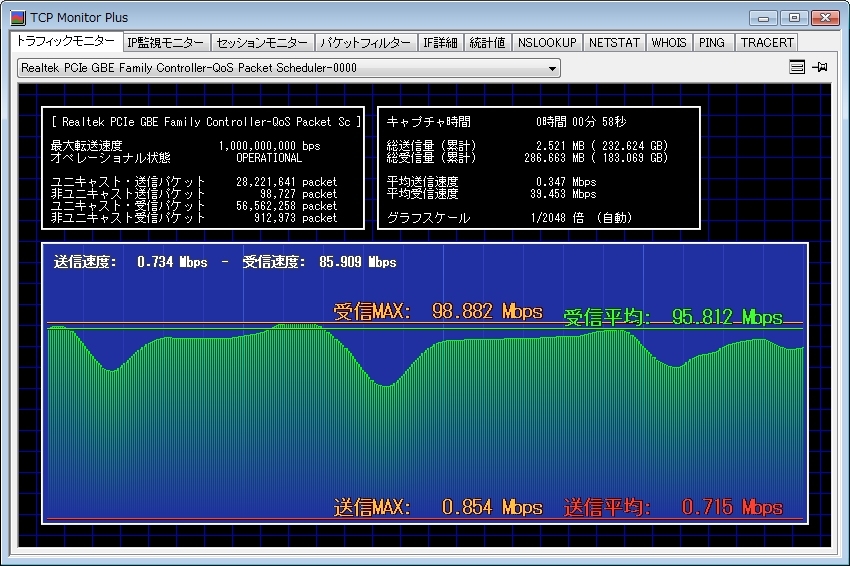Select the WHOIS tab
The height and width of the screenshot is (566, 850).
[x=669, y=42]
